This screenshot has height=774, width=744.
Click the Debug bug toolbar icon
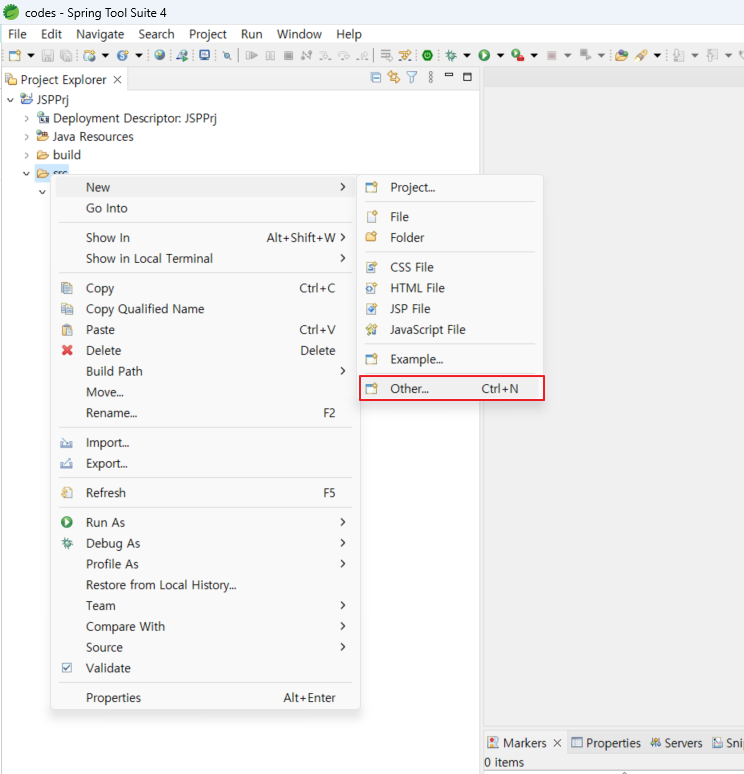pyautogui.click(x=451, y=55)
